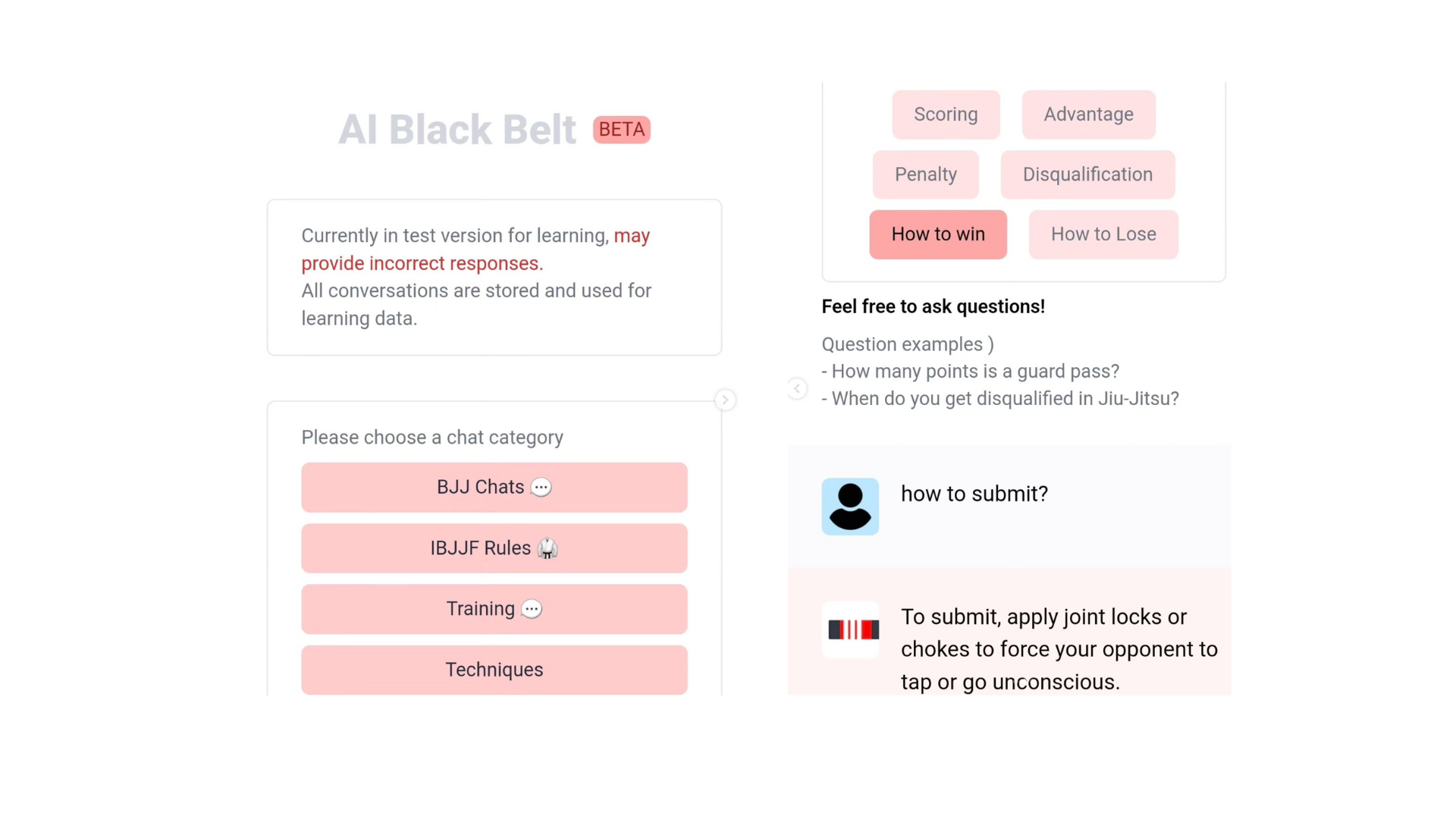Screen dimensions: 1456x819
Task: Click the right carousel chevron arrow
Action: click(724, 400)
